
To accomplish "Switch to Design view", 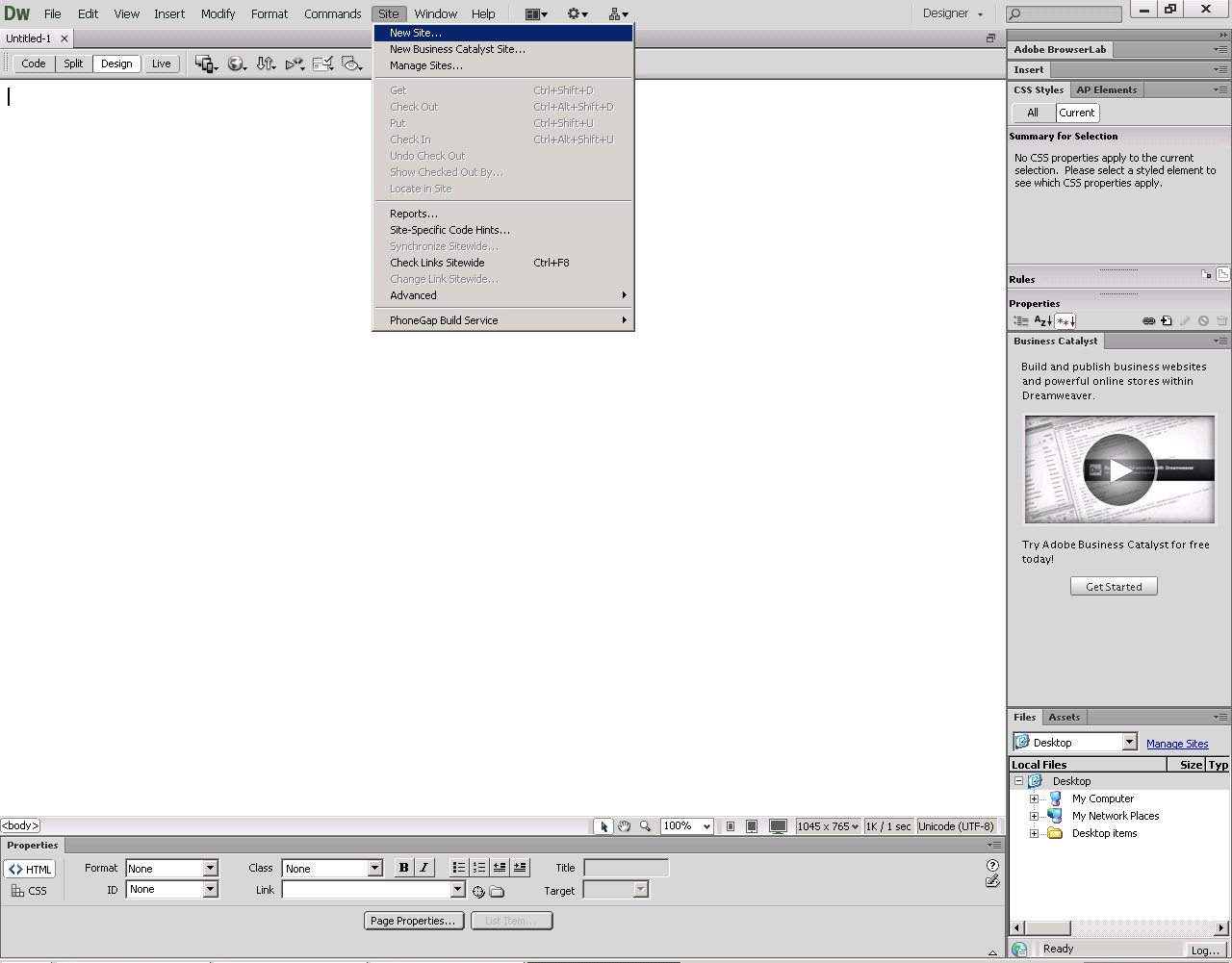I will pos(116,63).
